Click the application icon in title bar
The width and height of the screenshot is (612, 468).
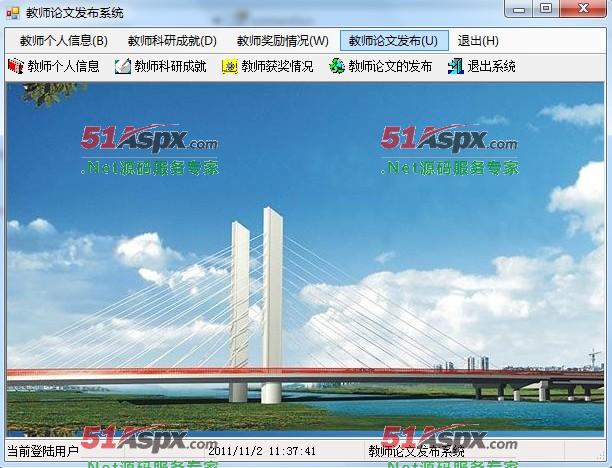coord(12,13)
